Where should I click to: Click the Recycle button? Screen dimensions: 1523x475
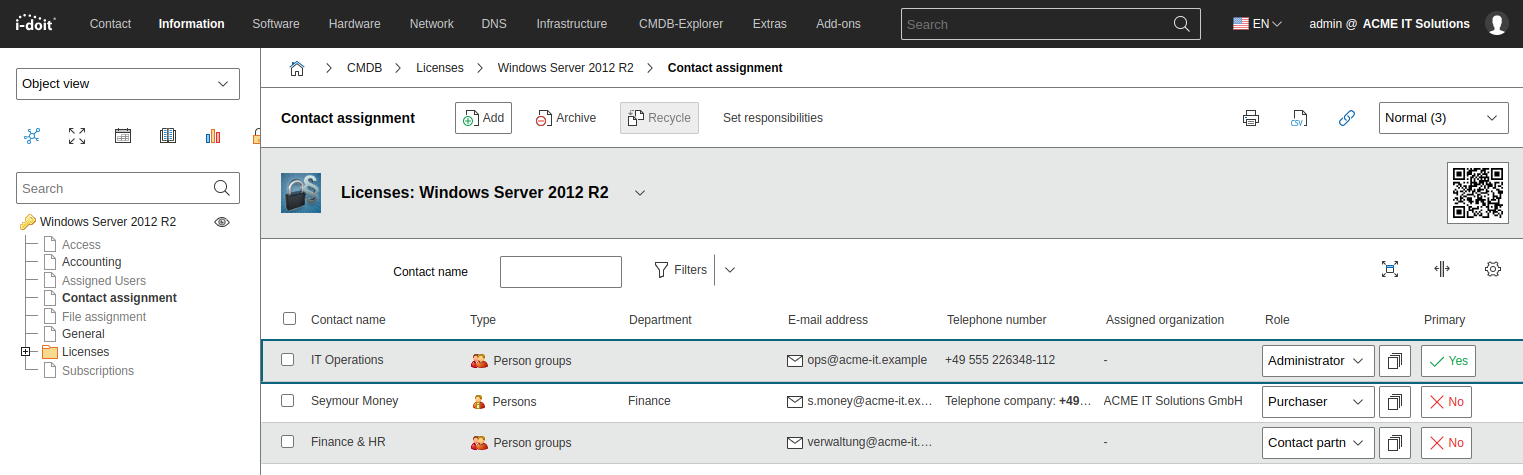pyautogui.click(x=659, y=118)
